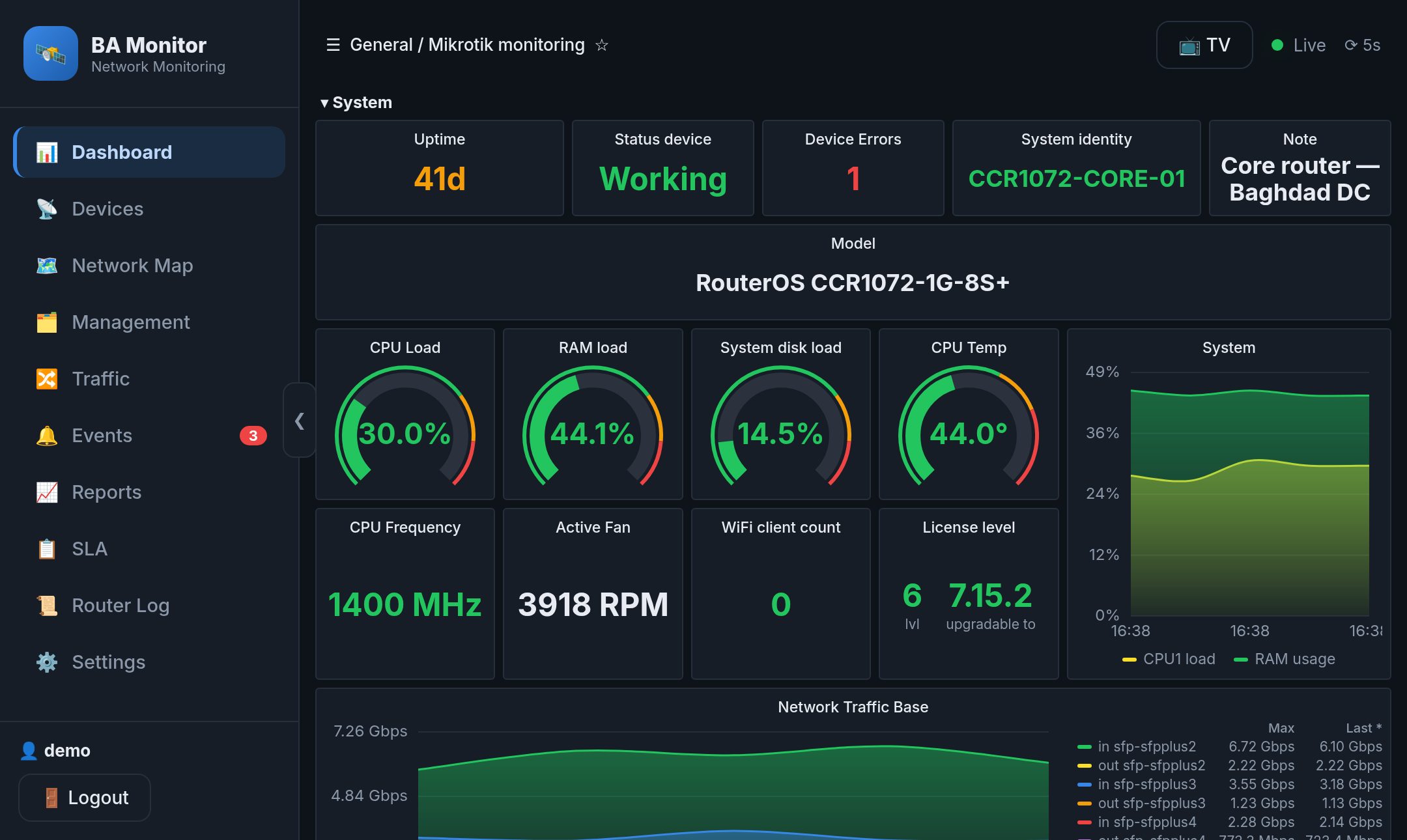Screen dimensions: 1407x840
Task: Click the demo user icon
Action: click(x=29, y=751)
